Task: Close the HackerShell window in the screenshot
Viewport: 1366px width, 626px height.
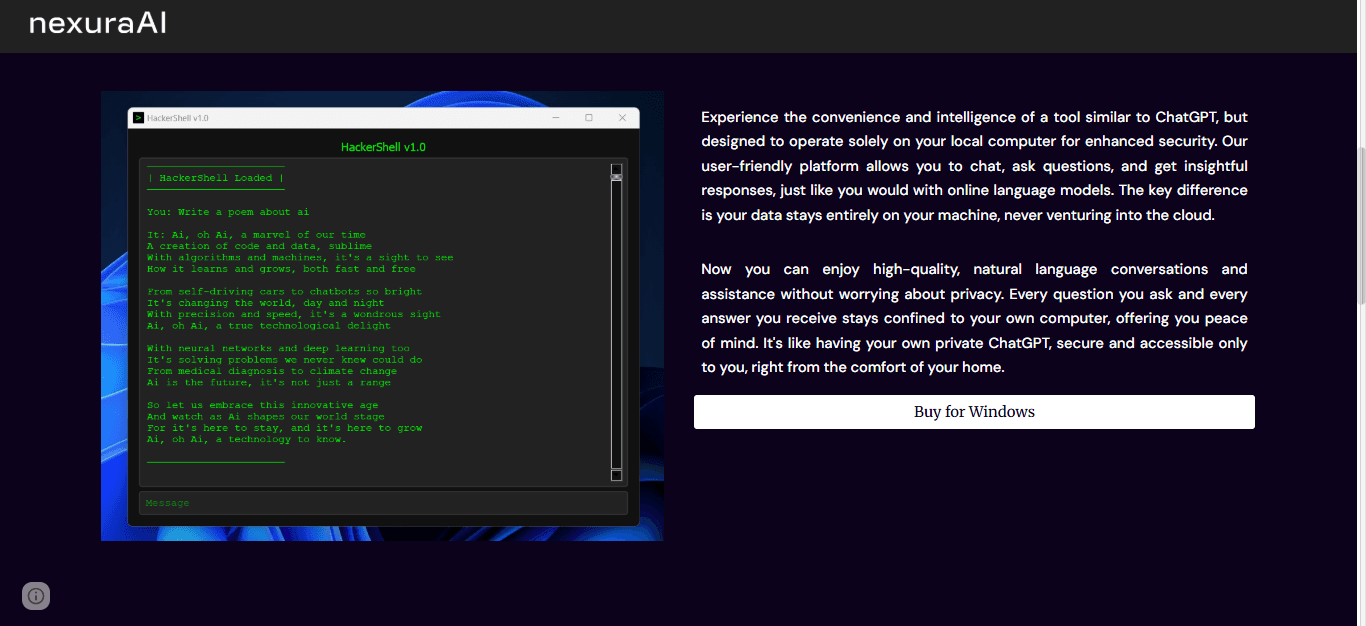Action: coord(622,118)
